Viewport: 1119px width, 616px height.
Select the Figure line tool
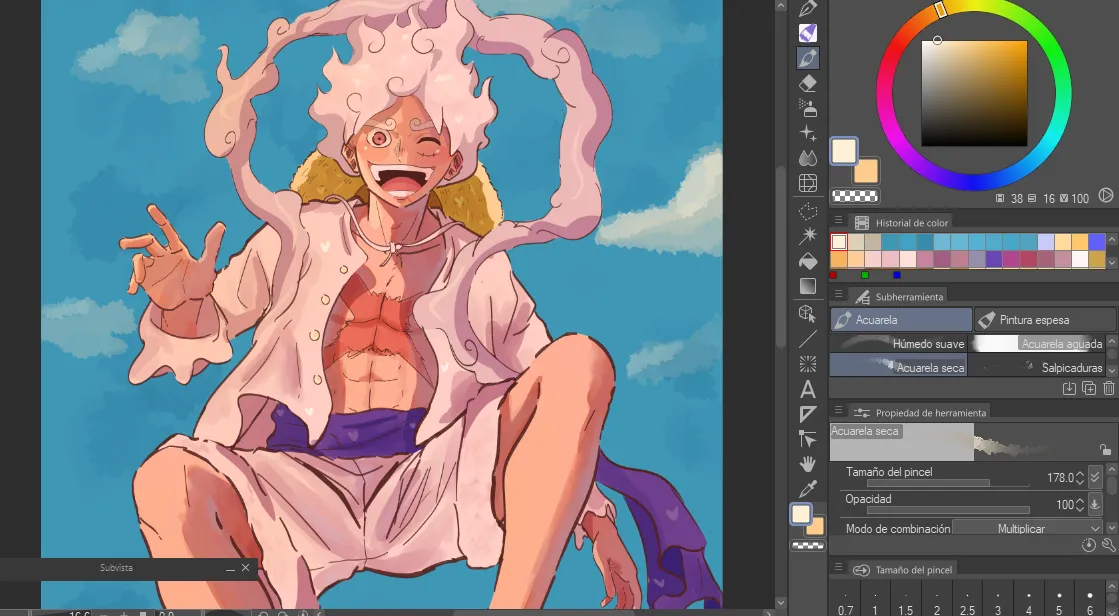(808, 339)
